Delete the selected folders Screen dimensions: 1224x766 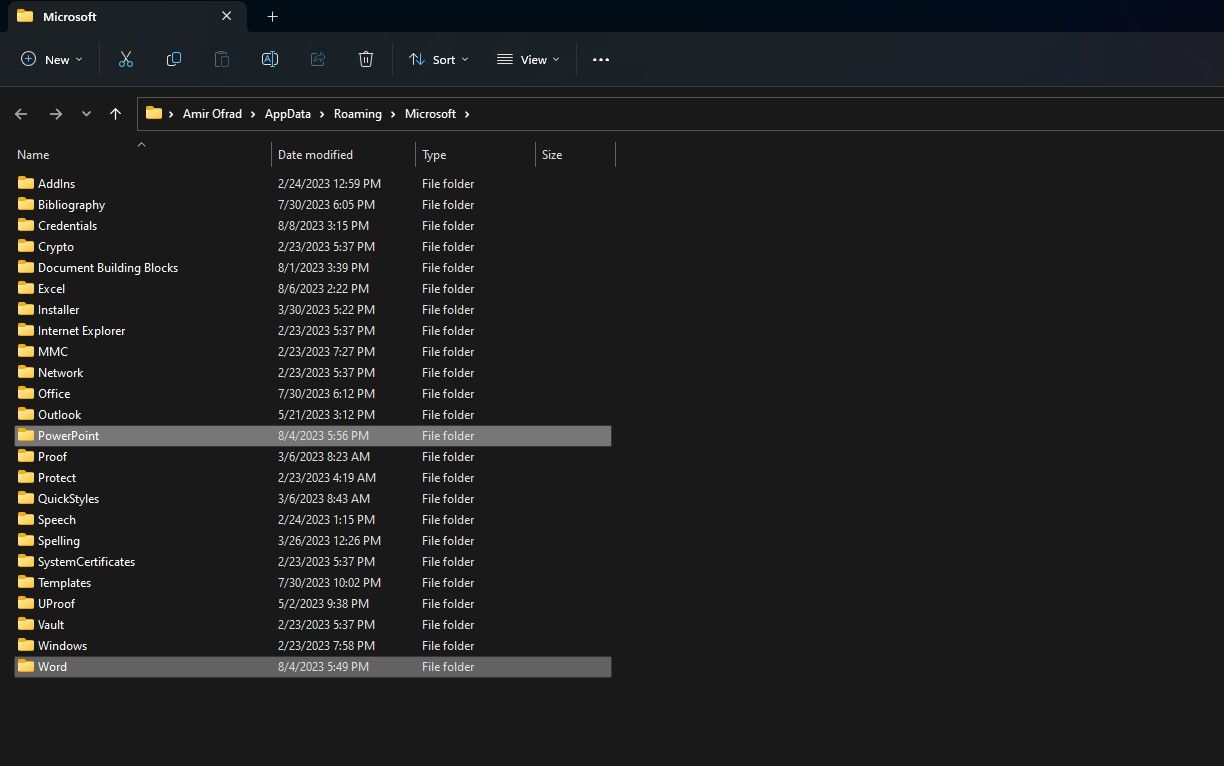[366, 59]
